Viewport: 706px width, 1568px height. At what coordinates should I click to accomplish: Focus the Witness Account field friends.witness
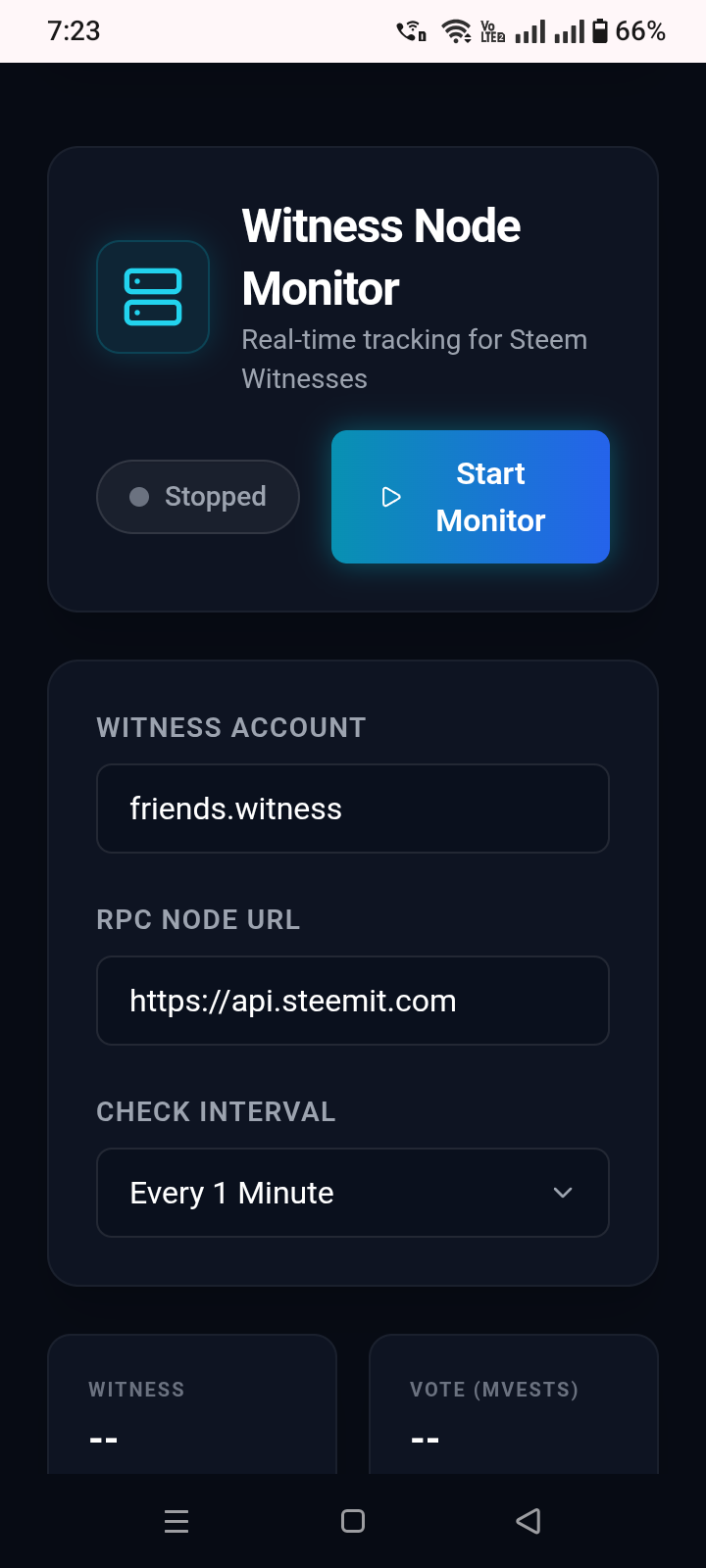coord(353,808)
